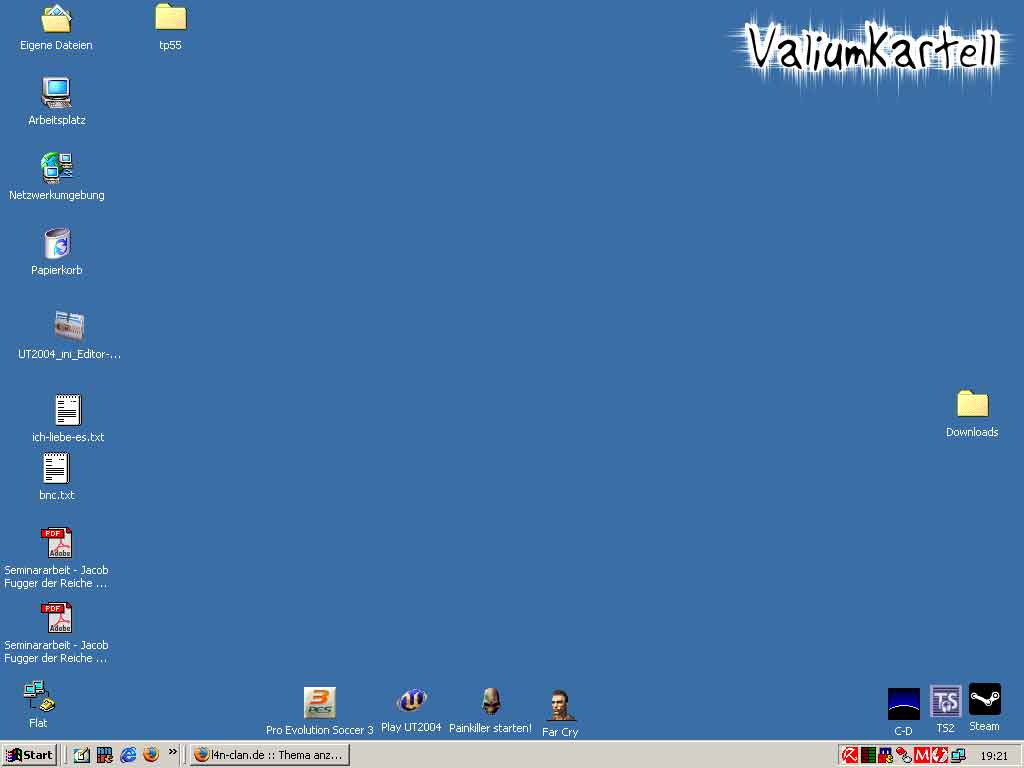Select the ich-liebe-es.txt file

pyautogui.click(x=68, y=410)
